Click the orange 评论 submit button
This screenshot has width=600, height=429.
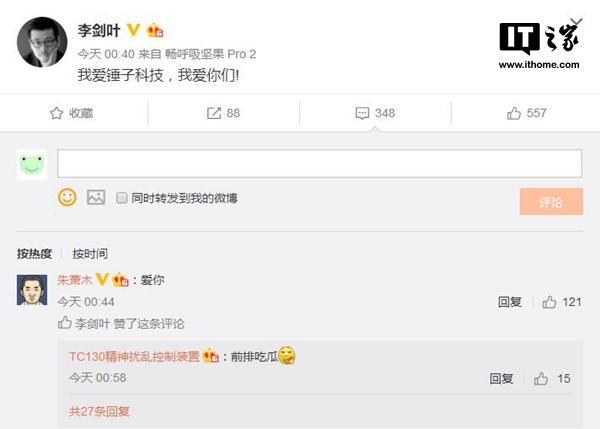551,201
